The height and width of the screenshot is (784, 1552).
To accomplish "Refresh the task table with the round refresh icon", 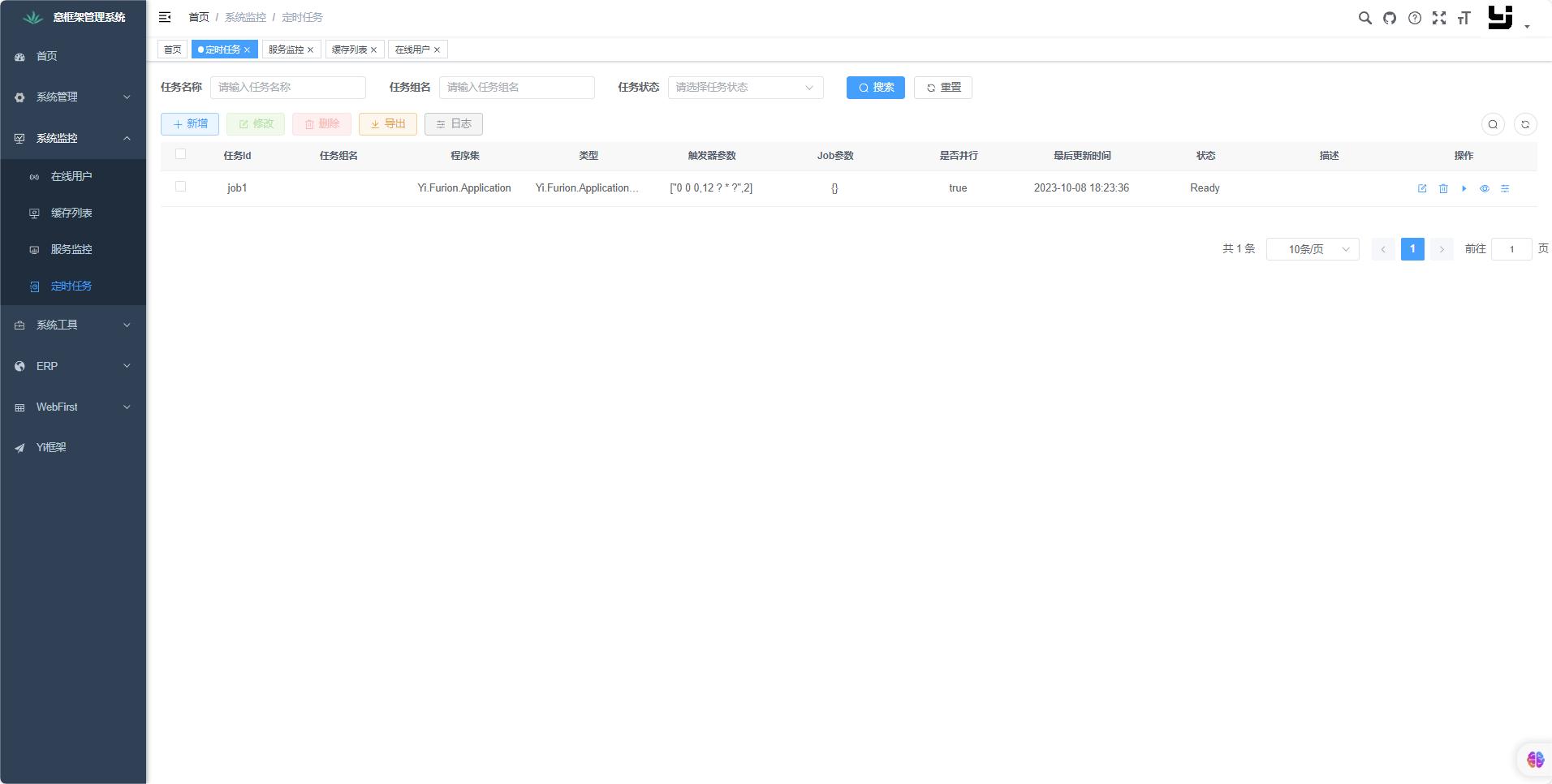I will (x=1525, y=124).
